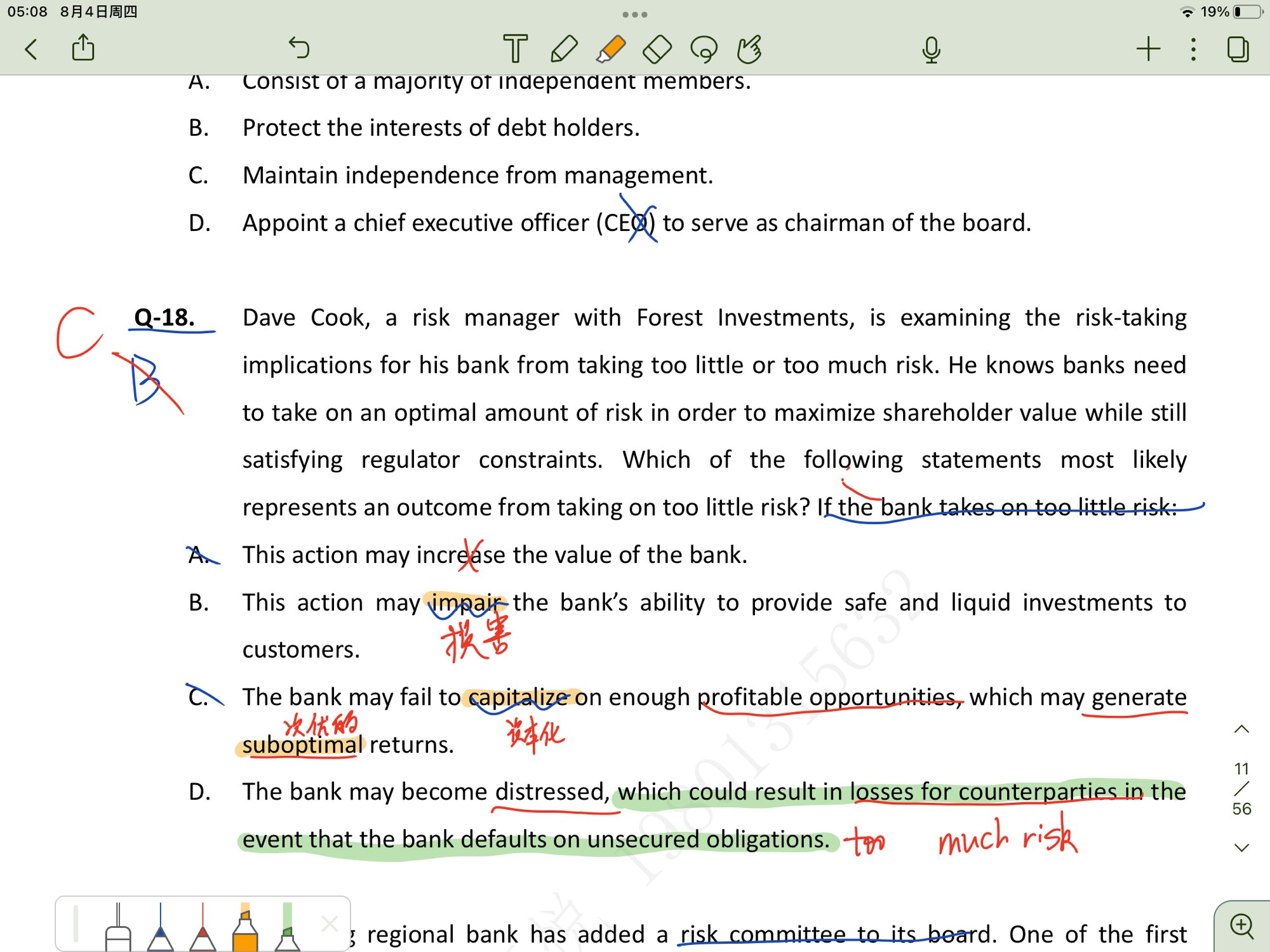Add new content with plus button
Viewport: 1270px width, 952px height.
point(1148,49)
